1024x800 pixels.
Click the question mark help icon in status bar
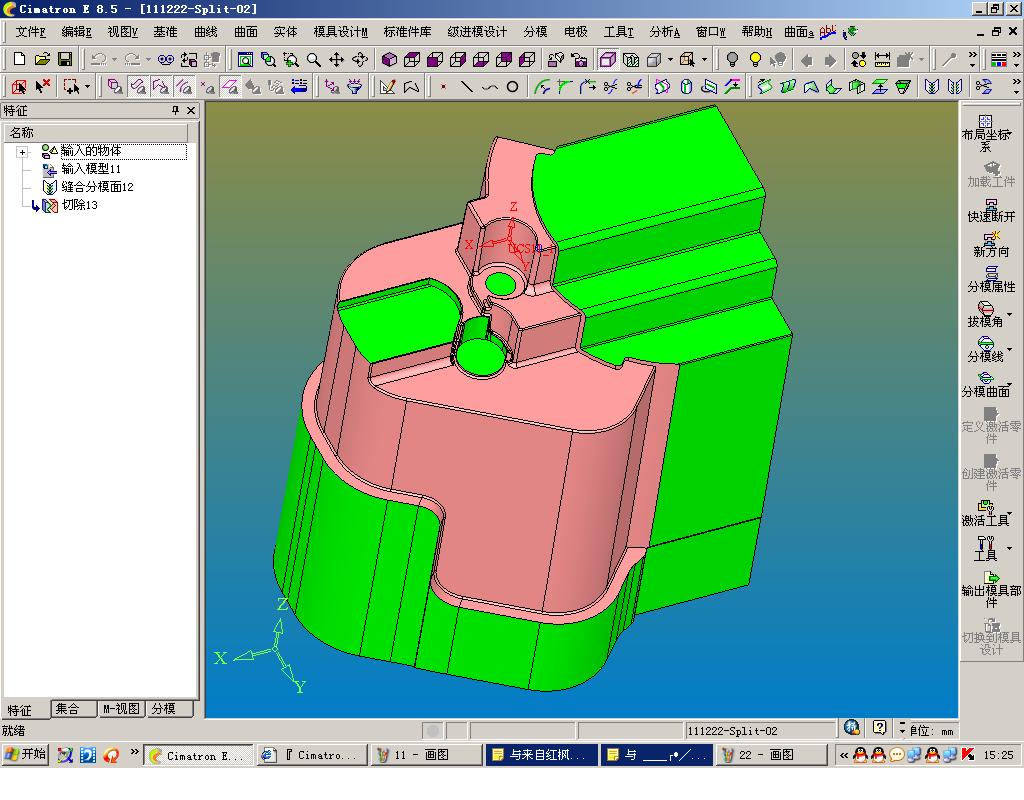coord(880,728)
